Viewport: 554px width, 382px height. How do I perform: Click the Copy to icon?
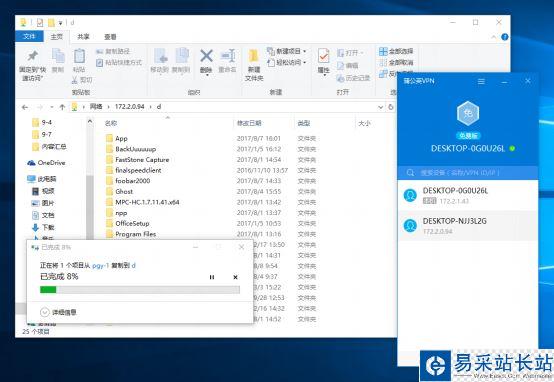click(182, 56)
